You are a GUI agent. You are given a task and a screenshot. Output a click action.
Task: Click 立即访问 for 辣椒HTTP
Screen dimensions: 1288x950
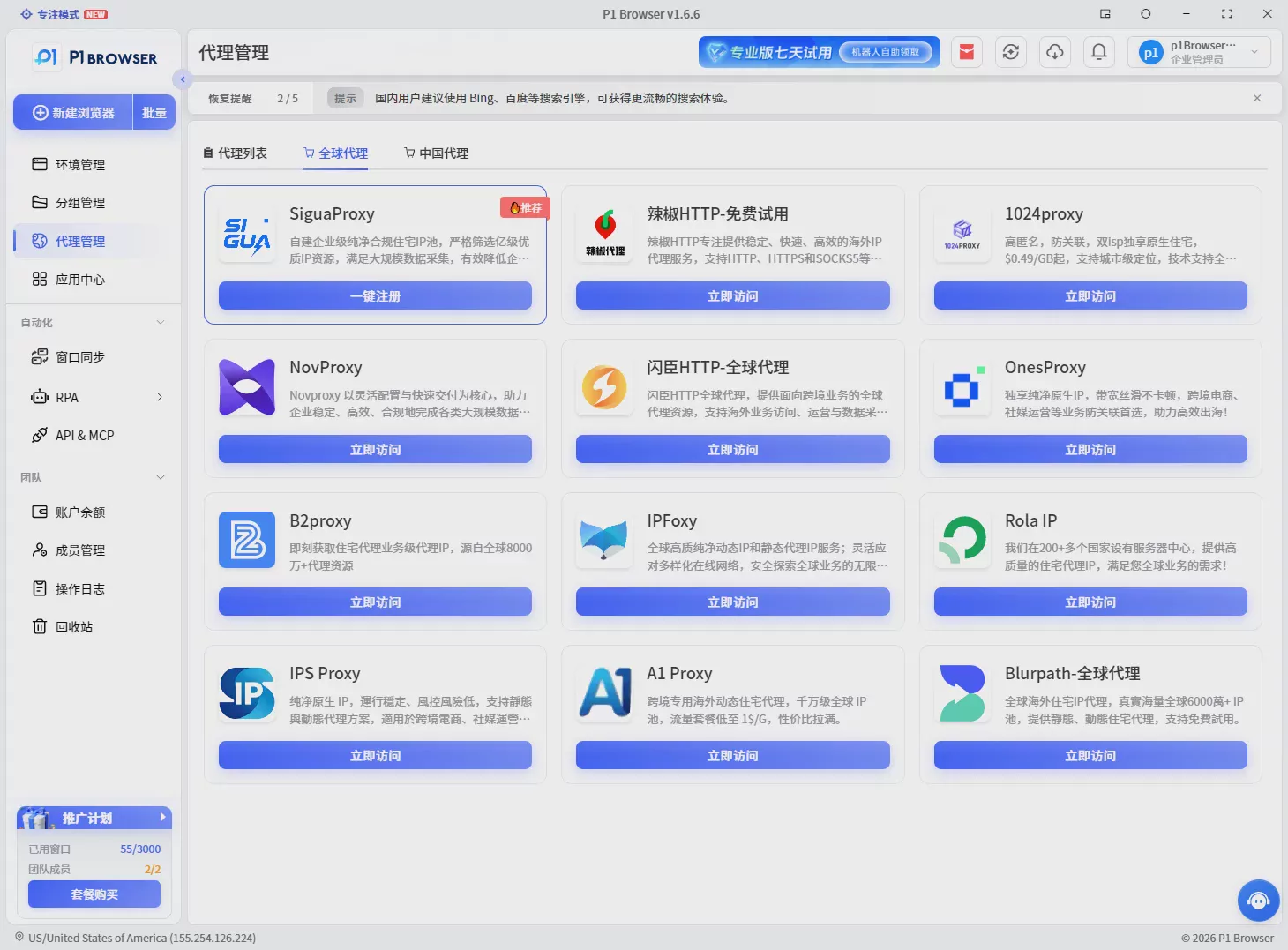733,296
